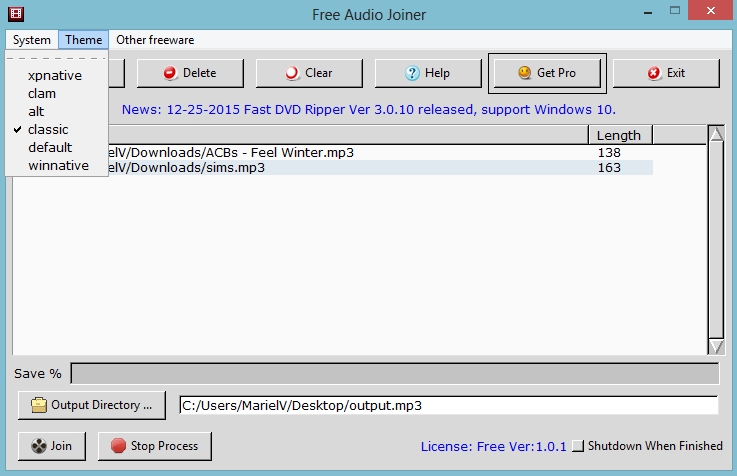This screenshot has height=476, width=737.
Task: Click the Length column header
Action: (620, 135)
